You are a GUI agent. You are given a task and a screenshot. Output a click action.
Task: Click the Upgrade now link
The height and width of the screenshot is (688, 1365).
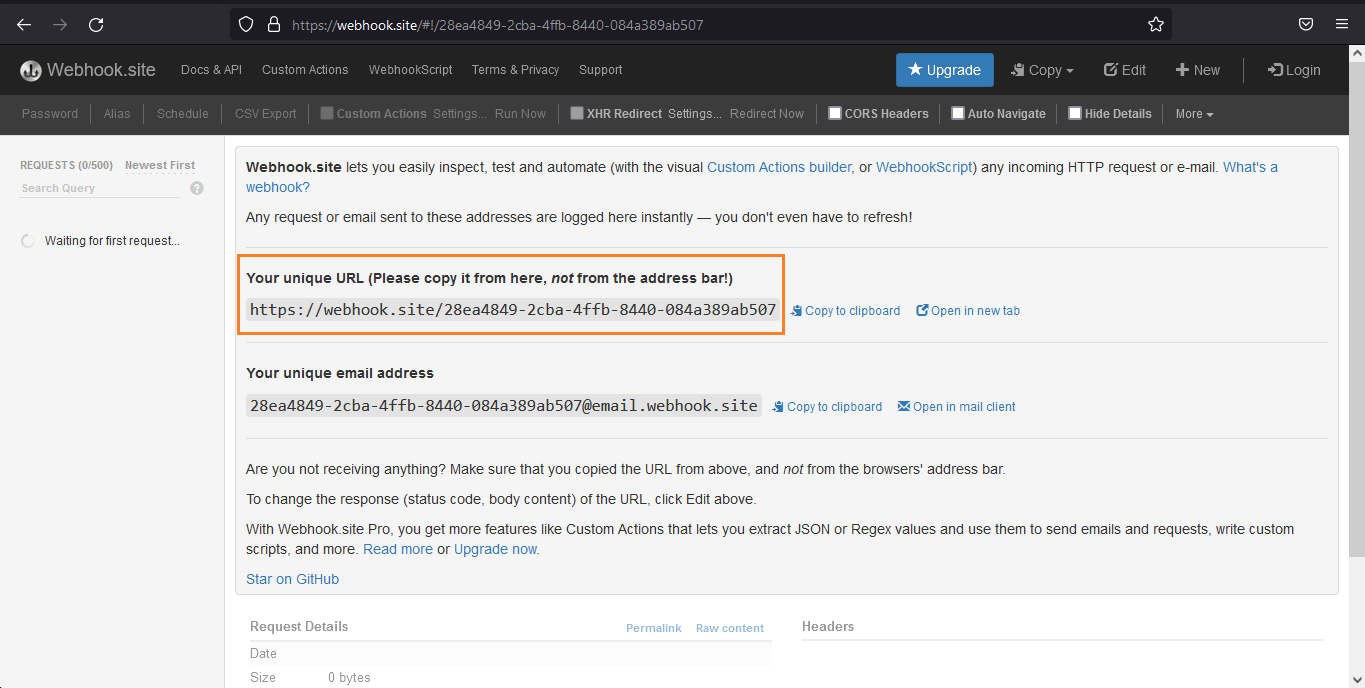pos(495,549)
